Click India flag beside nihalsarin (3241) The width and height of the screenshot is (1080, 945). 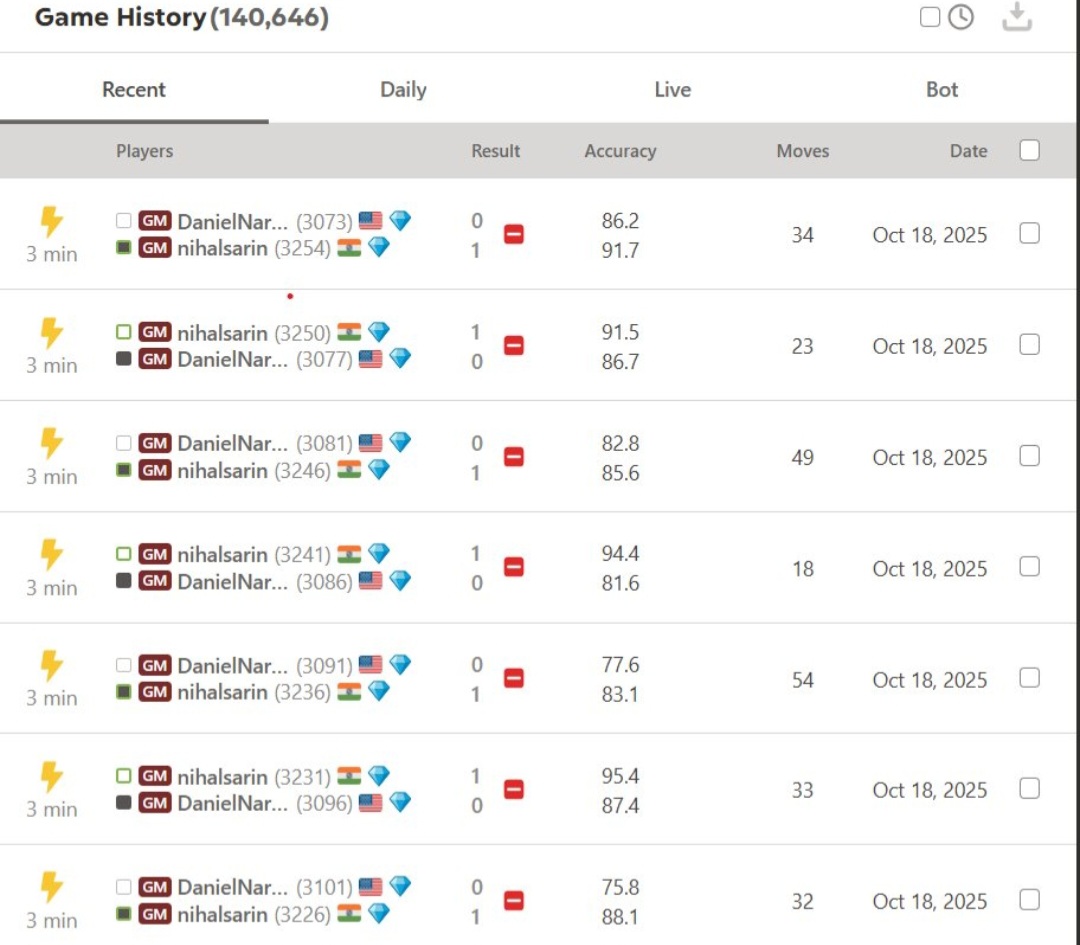pos(349,554)
